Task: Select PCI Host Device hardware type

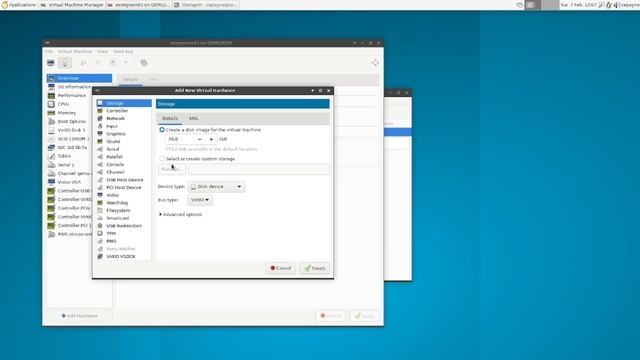Action: pos(124,187)
